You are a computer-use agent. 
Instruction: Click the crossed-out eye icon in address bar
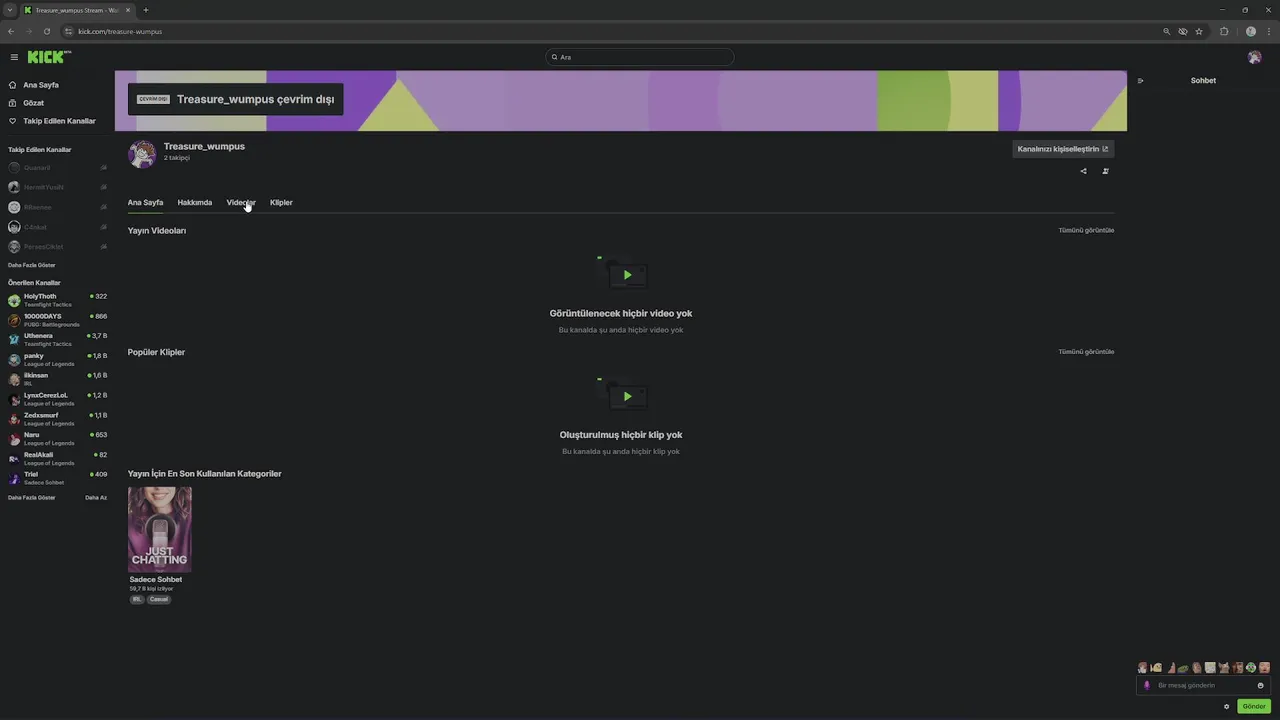tap(1182, 31)
